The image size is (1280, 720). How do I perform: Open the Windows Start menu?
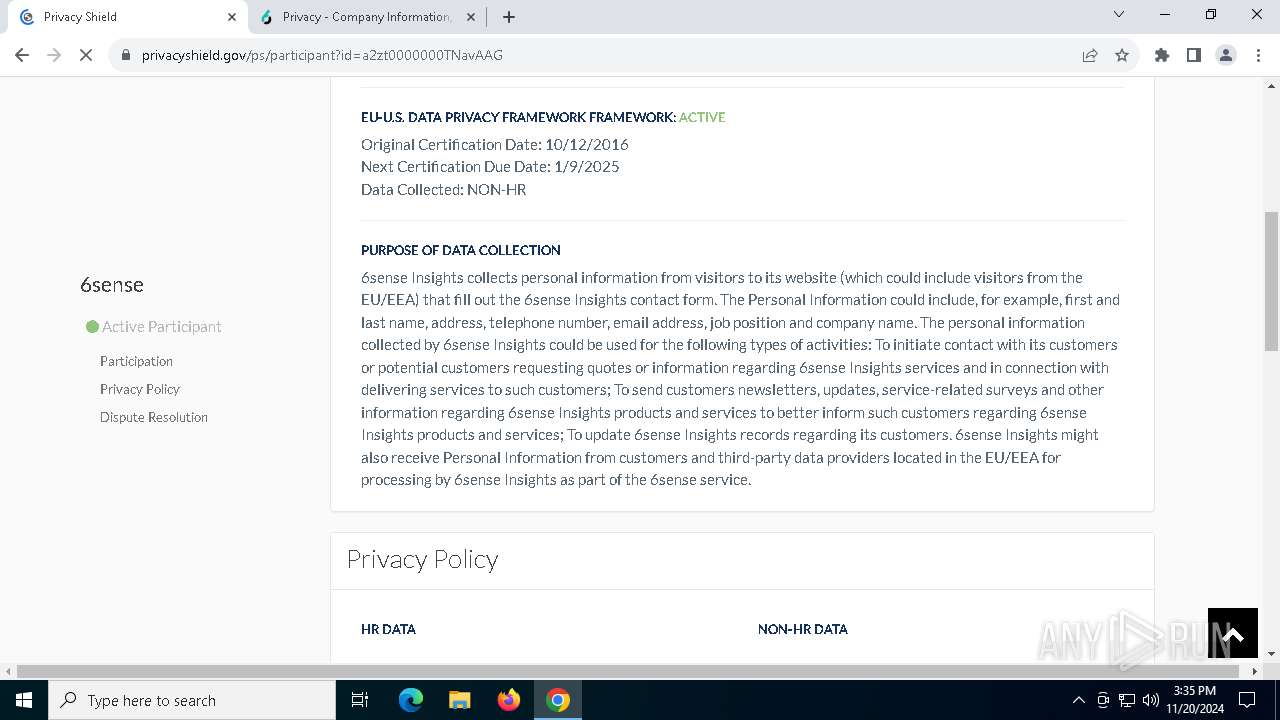point(24,700)
